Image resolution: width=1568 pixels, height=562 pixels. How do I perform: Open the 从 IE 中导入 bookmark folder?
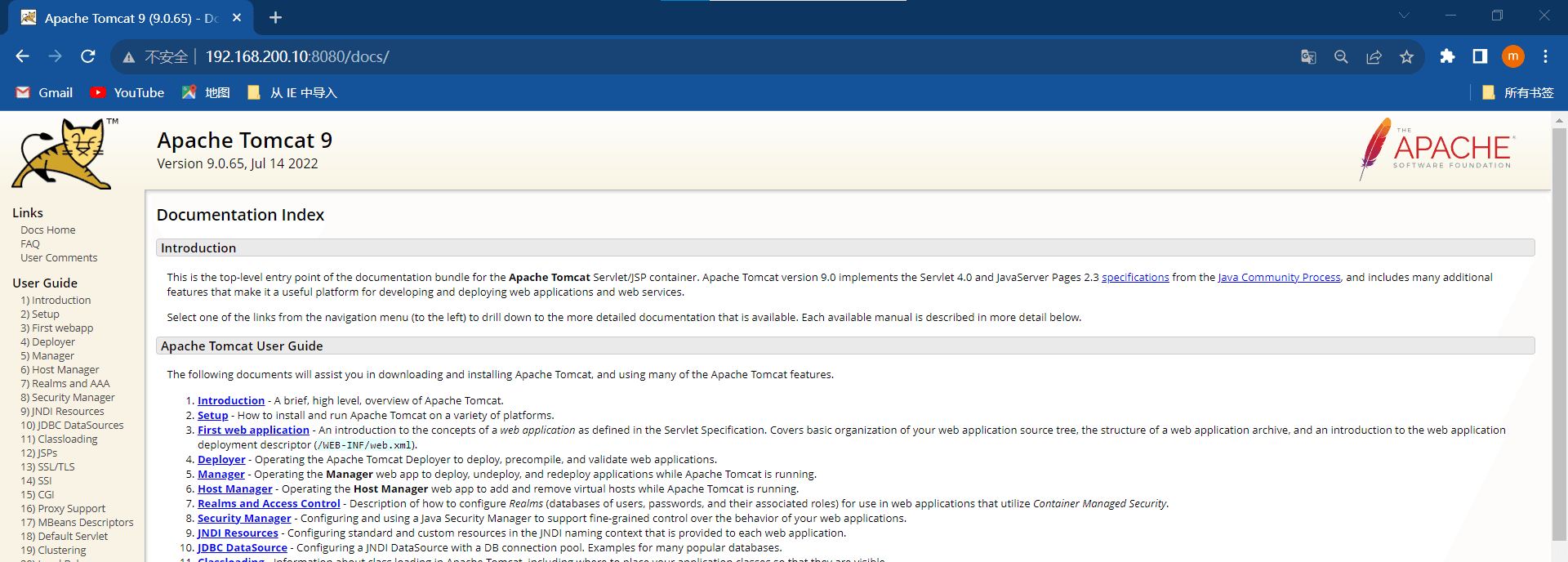click(x=292, y=92)
